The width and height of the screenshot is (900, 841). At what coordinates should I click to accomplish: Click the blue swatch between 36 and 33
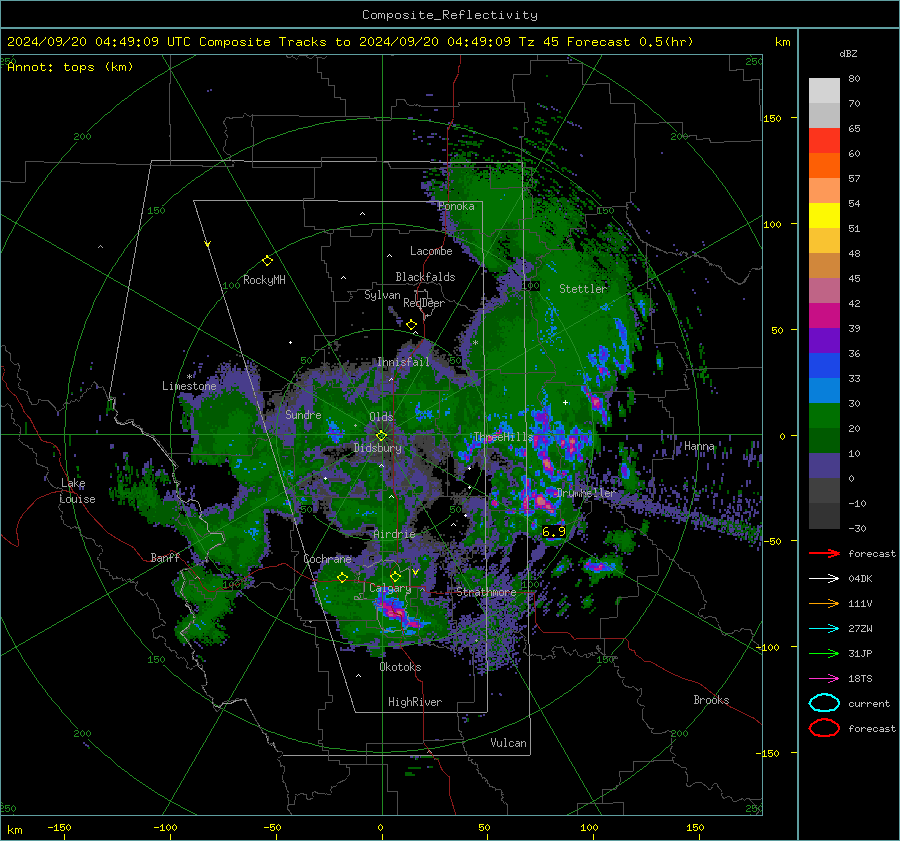(824, 366)
